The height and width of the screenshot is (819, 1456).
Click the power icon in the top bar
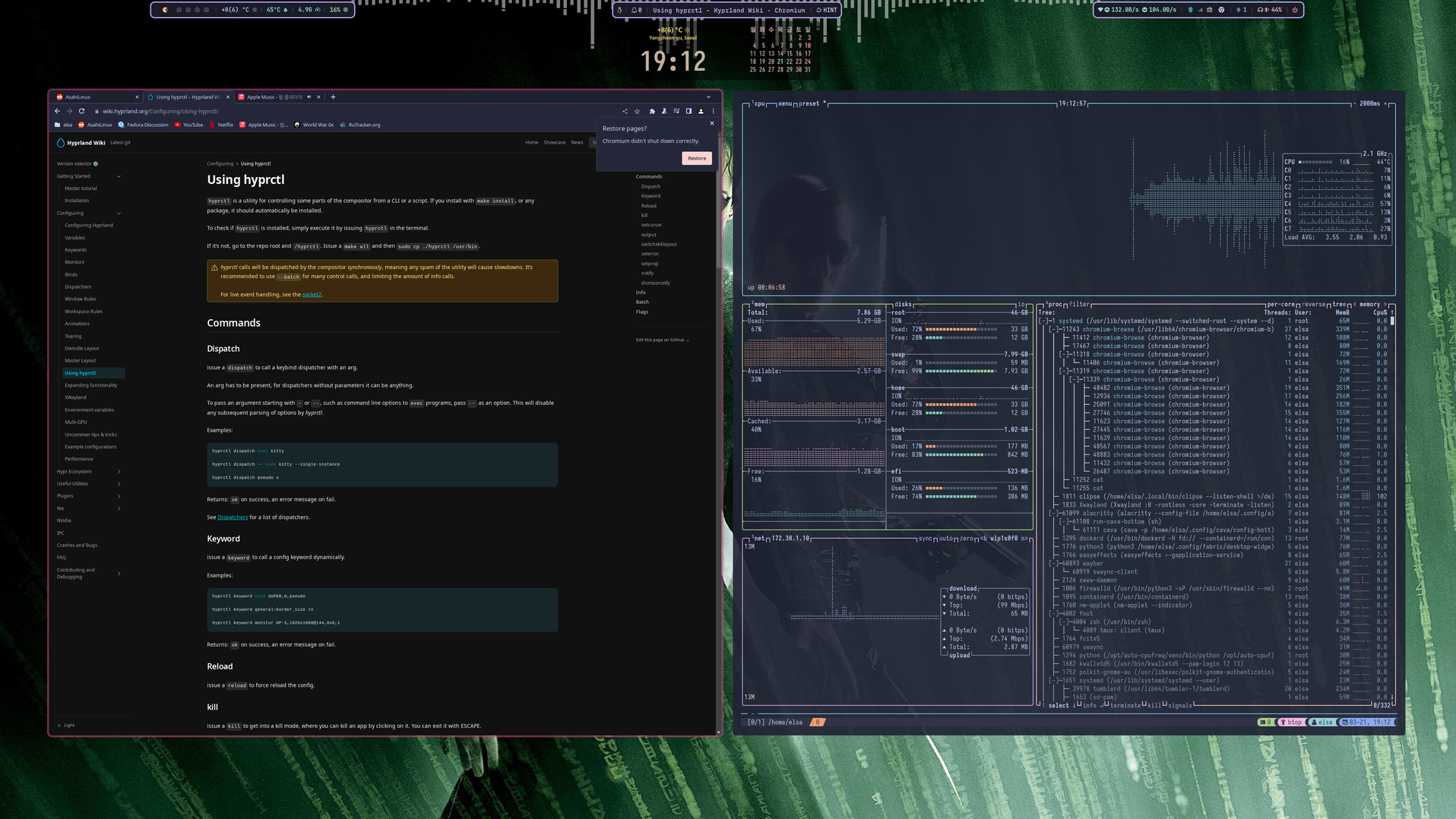1295,10
